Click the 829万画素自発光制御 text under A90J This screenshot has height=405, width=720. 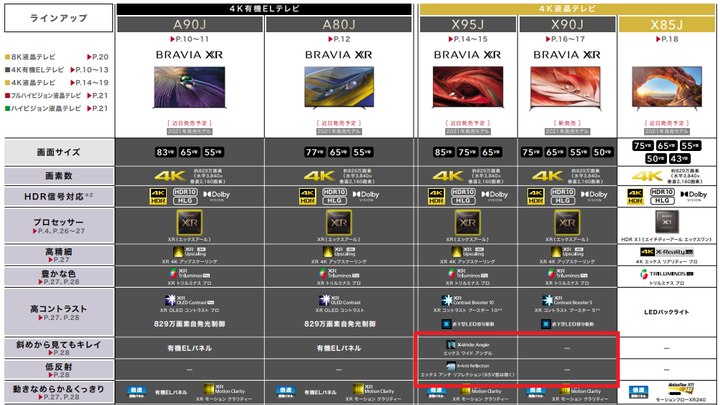pos(189,324)
